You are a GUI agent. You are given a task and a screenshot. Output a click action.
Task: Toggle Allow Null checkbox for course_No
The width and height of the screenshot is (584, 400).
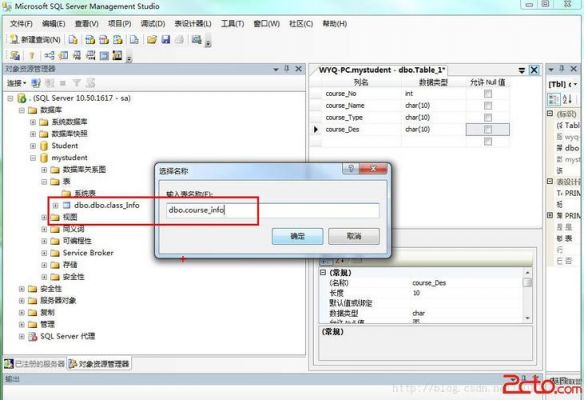pos(488,94)
